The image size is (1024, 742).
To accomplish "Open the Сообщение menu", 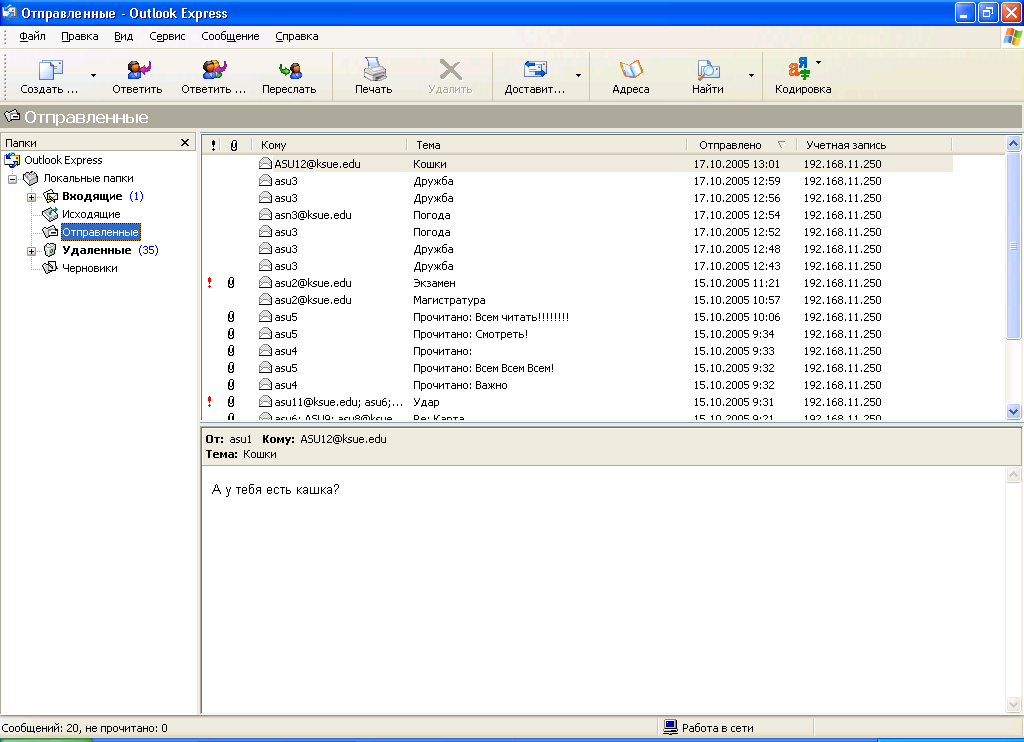I will pos(230,36).
